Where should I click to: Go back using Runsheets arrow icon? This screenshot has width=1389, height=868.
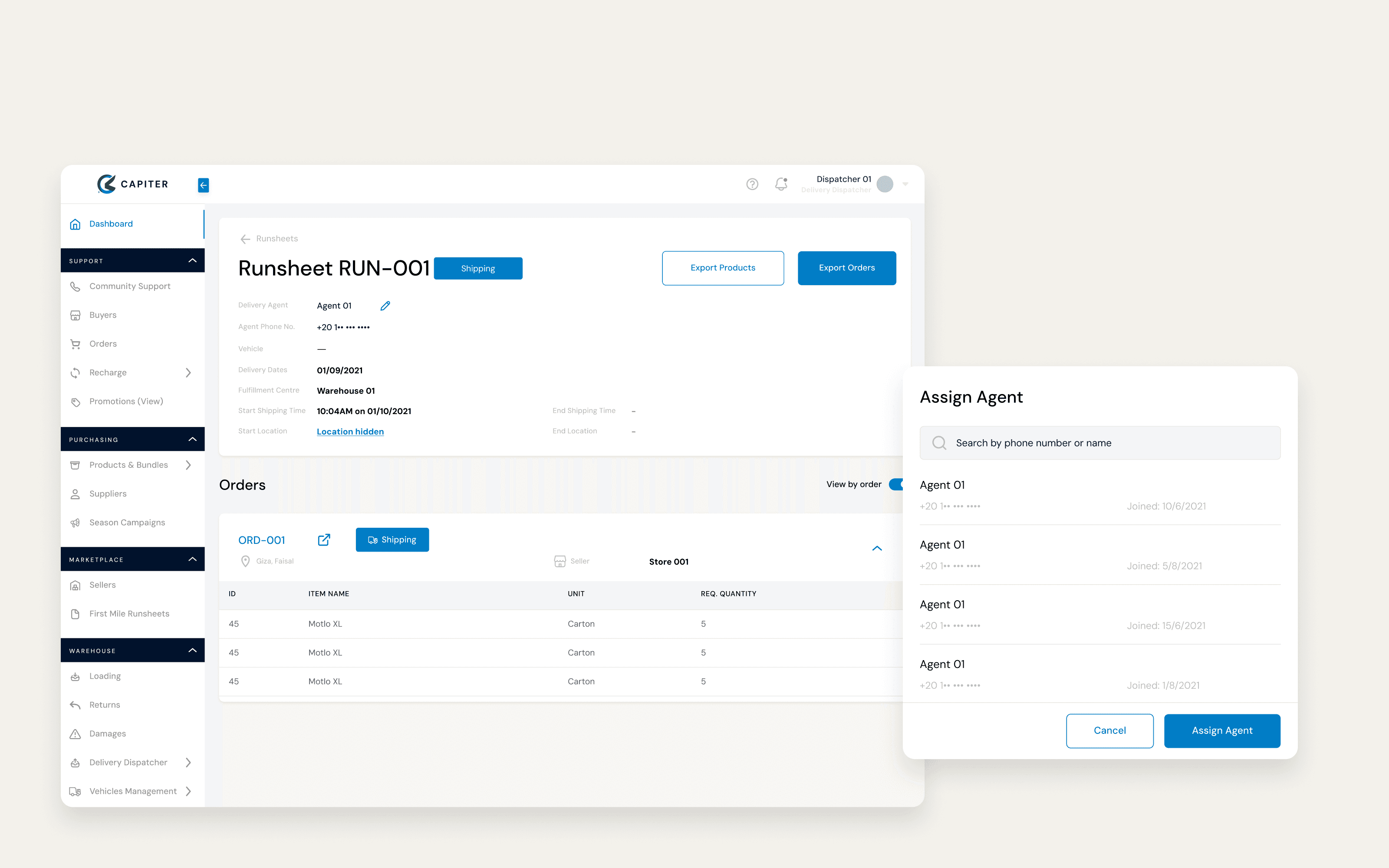point(245,239)
